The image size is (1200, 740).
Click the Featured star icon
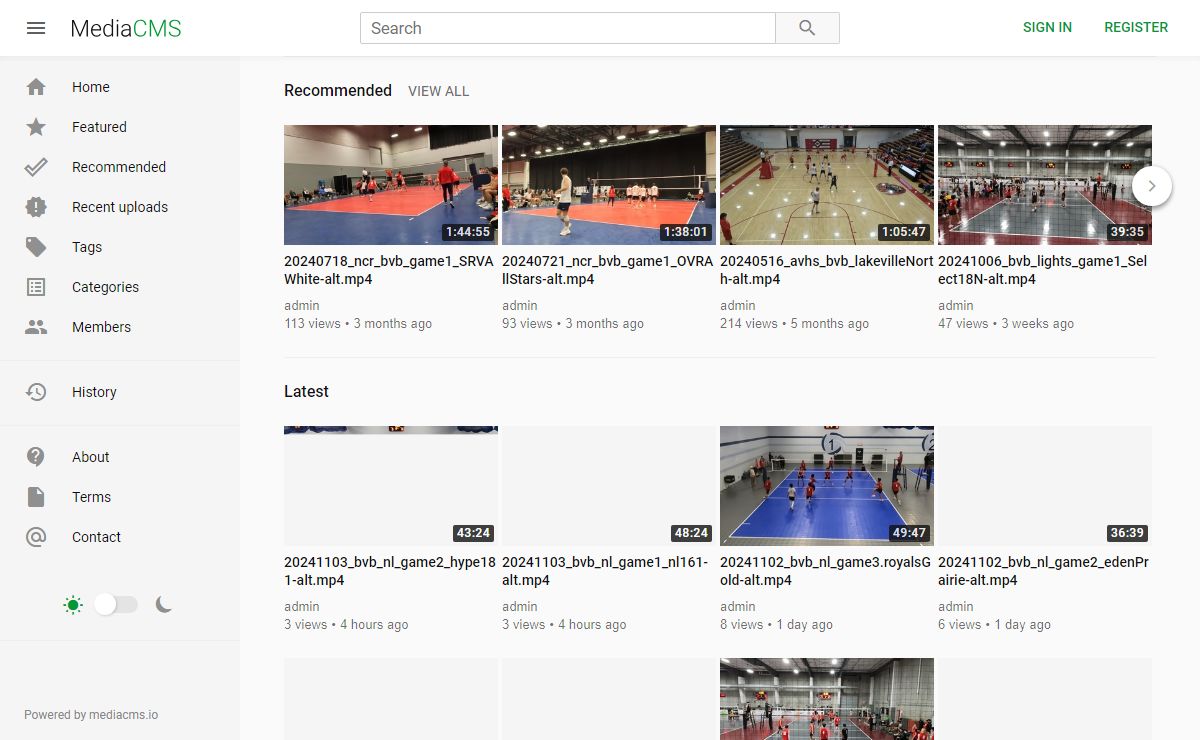pyautogui.click(x=36, y=127)
